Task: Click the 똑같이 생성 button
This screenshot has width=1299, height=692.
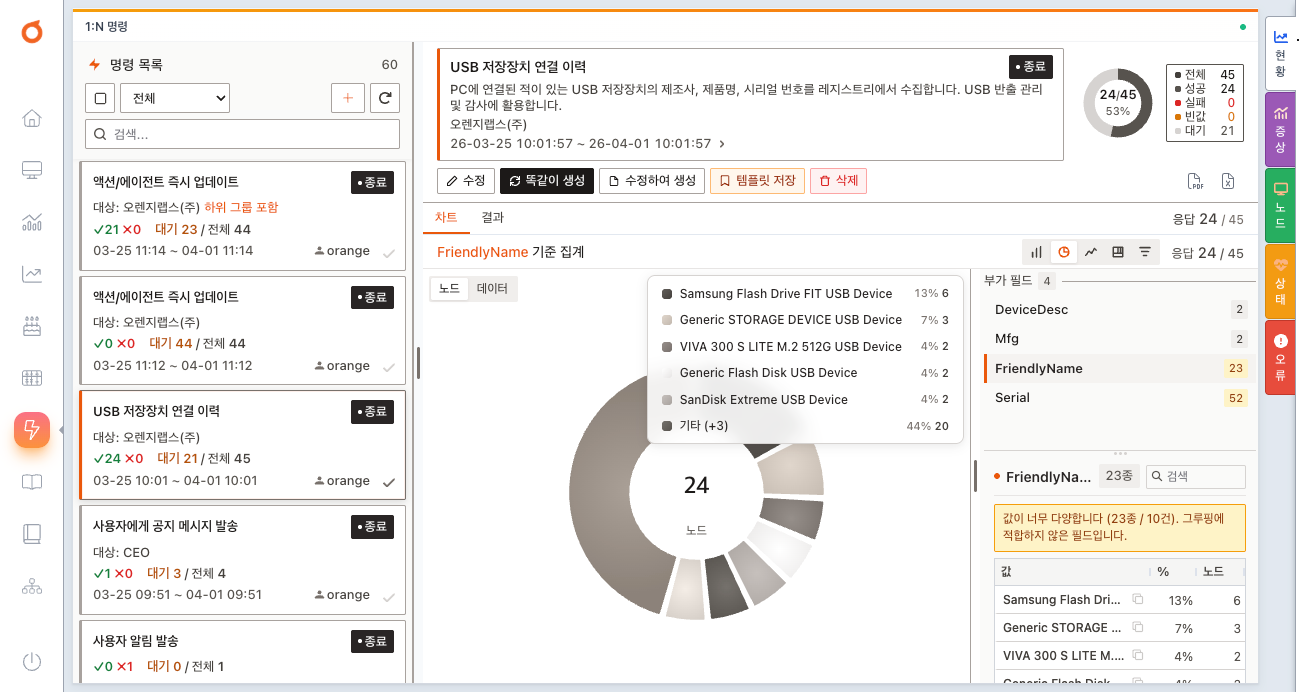Action: tap(546, 181)
